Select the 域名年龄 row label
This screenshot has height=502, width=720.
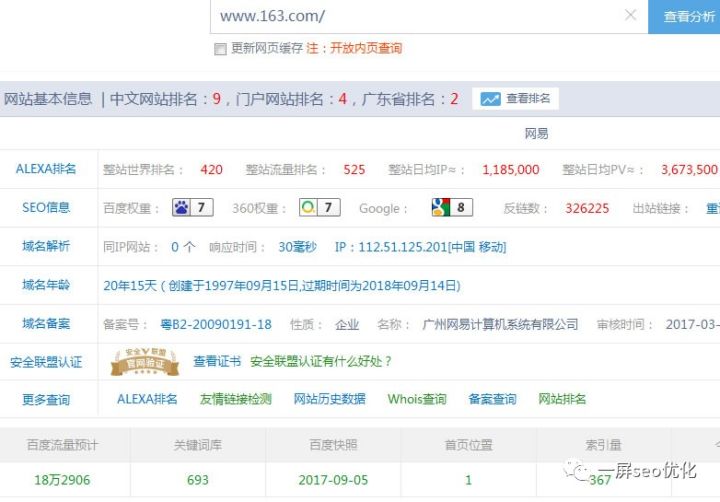tap(46, 285)
